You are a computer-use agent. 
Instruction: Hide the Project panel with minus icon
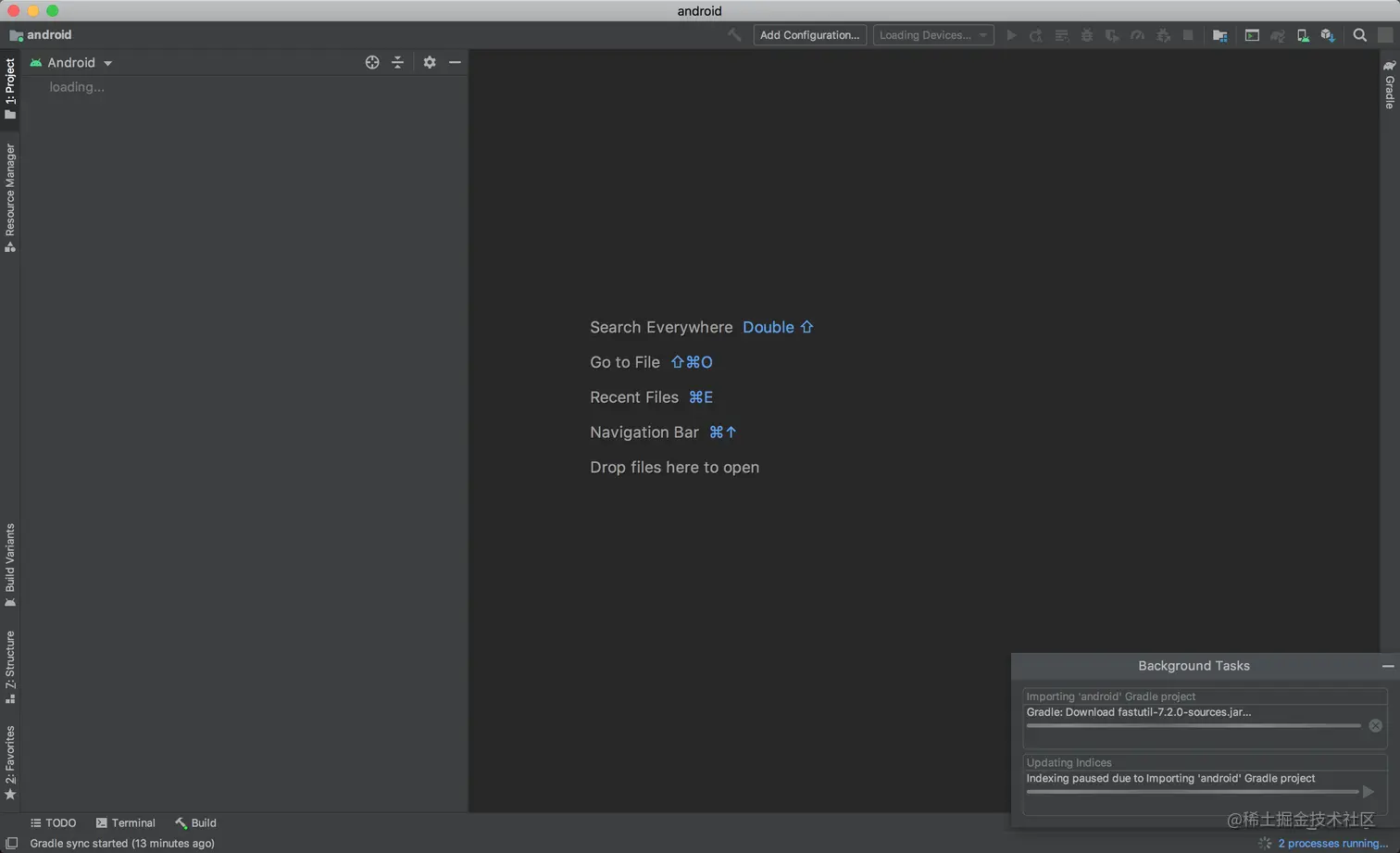pyautogui.click(x=455, y=62)
